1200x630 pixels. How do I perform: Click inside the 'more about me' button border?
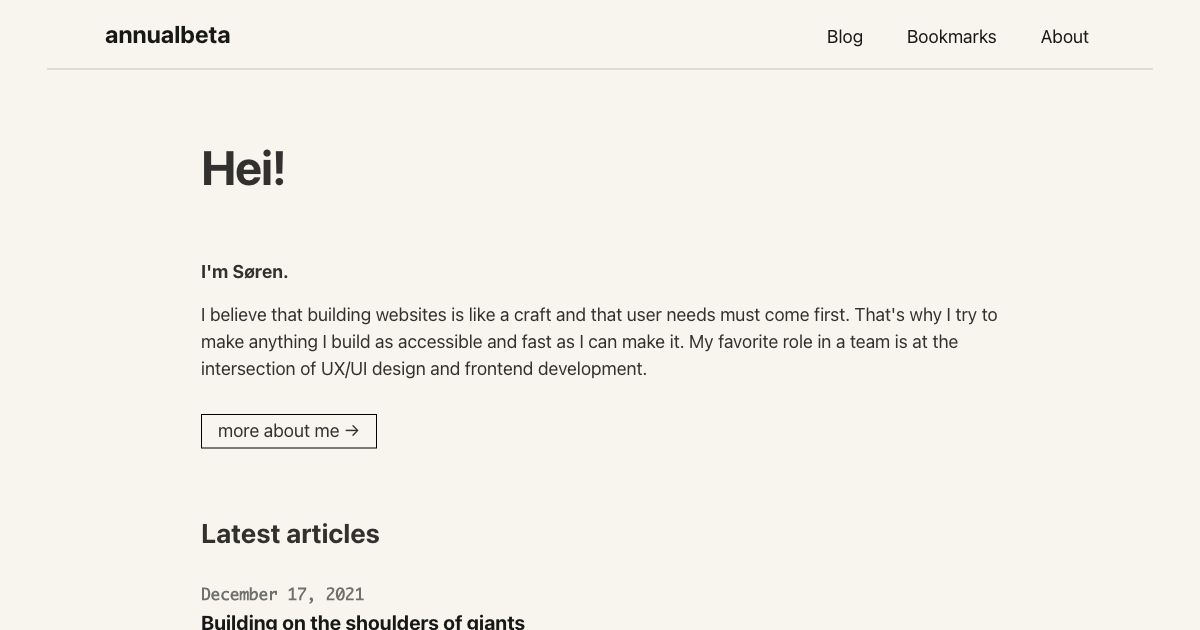point(289,431)
